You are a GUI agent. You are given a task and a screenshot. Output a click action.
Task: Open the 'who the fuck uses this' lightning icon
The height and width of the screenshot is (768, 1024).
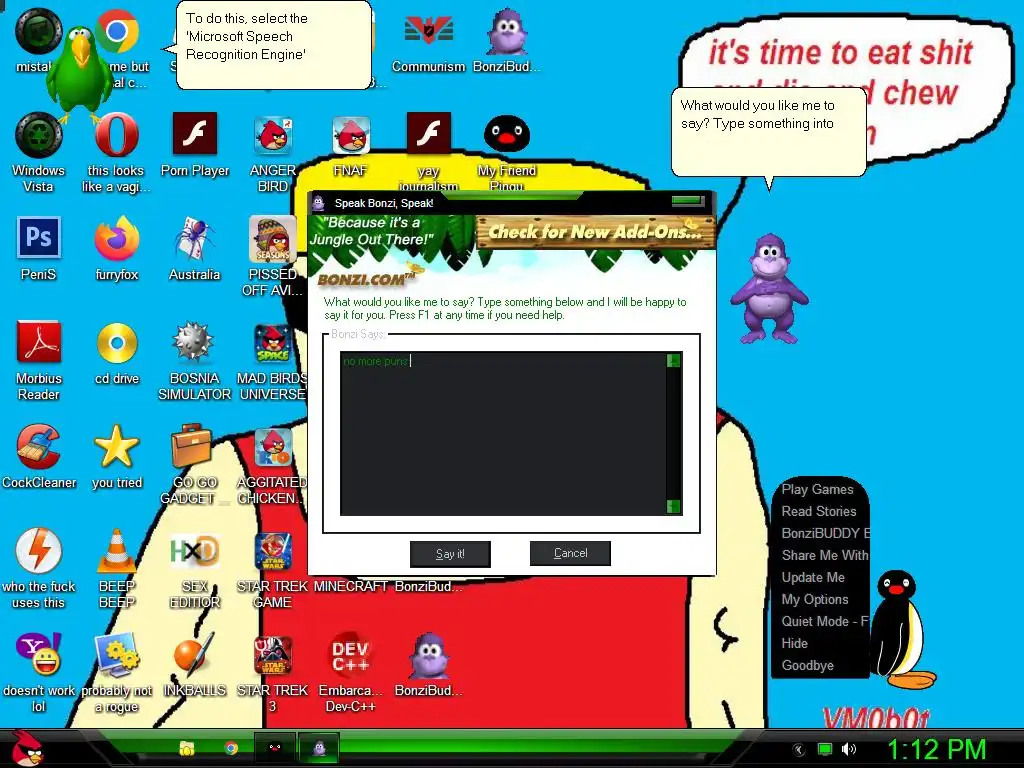[x=39, y=551]
